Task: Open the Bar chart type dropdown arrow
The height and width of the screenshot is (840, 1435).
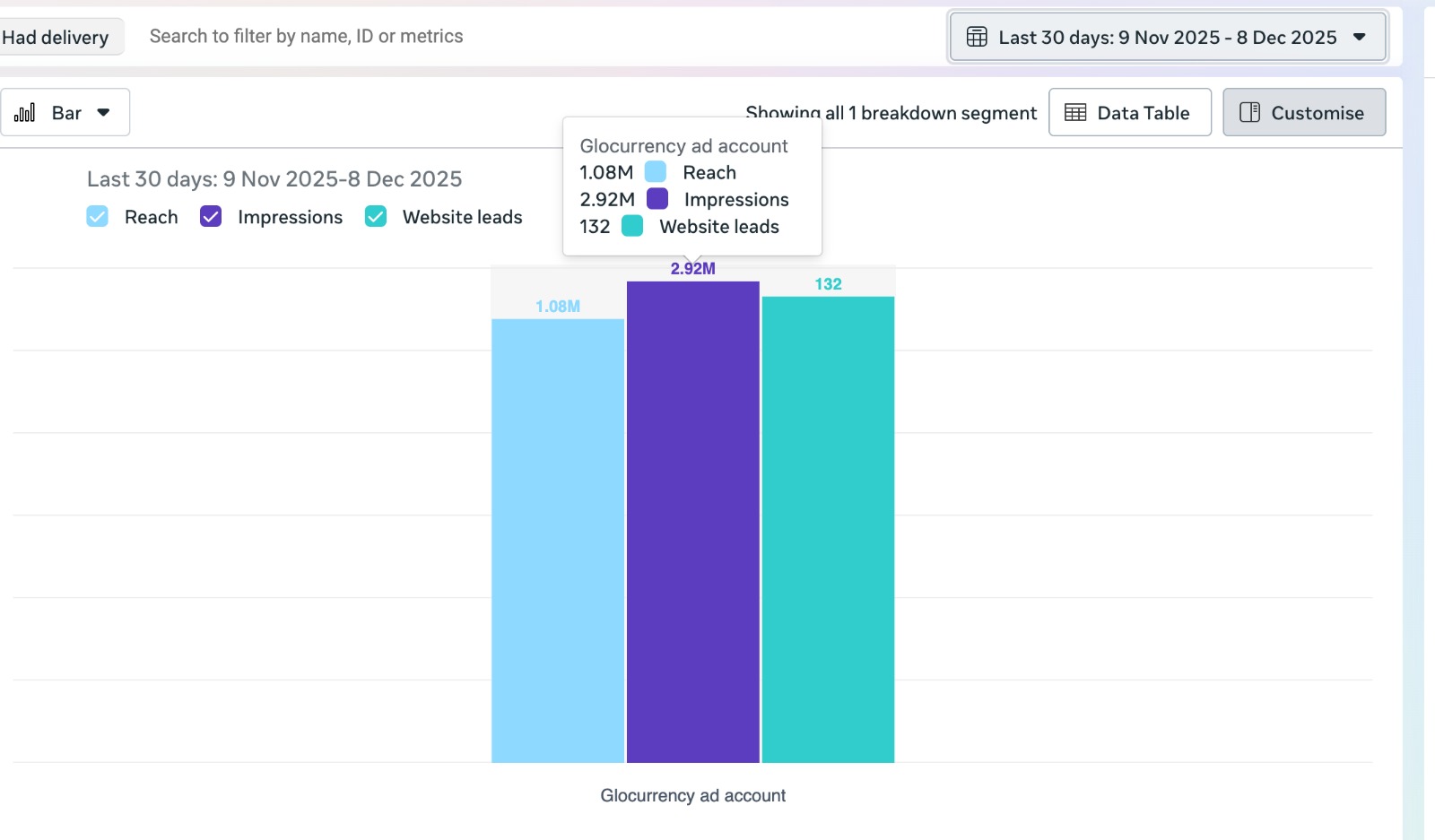Action: click(x=103, y=113)
